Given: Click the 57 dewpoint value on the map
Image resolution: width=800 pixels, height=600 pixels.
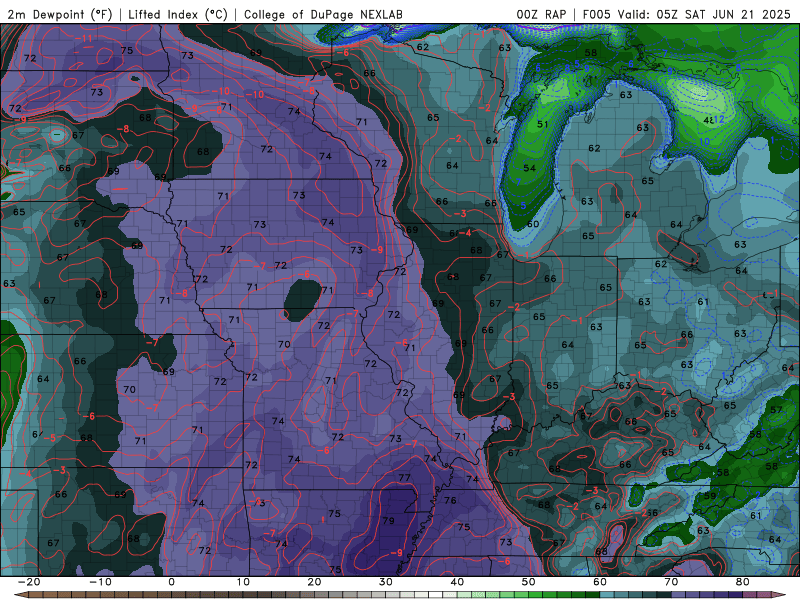Looking at the screenshot, I should click(776, 410).
